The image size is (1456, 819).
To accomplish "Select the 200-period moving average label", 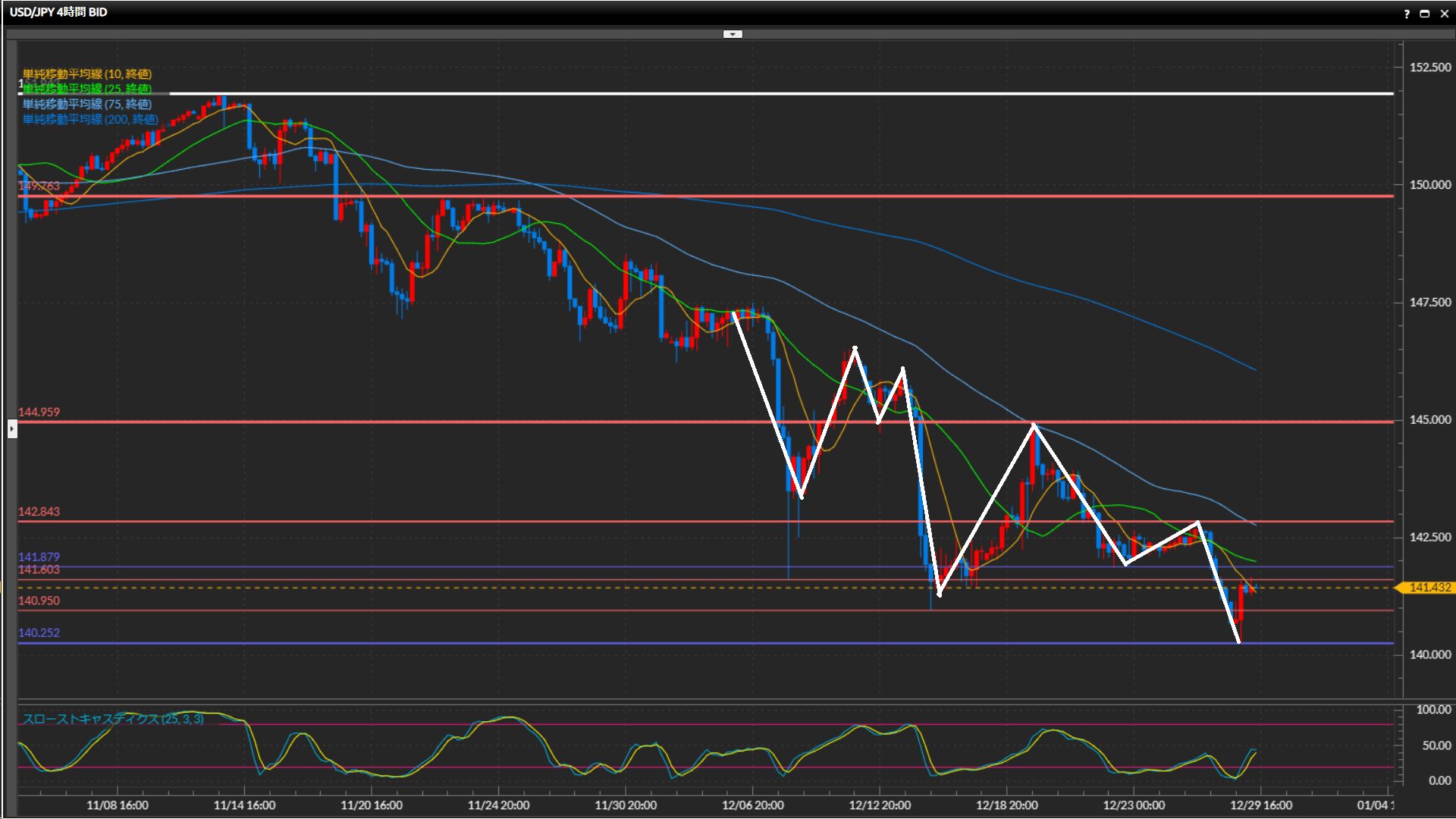I will [x=90, y=119].
